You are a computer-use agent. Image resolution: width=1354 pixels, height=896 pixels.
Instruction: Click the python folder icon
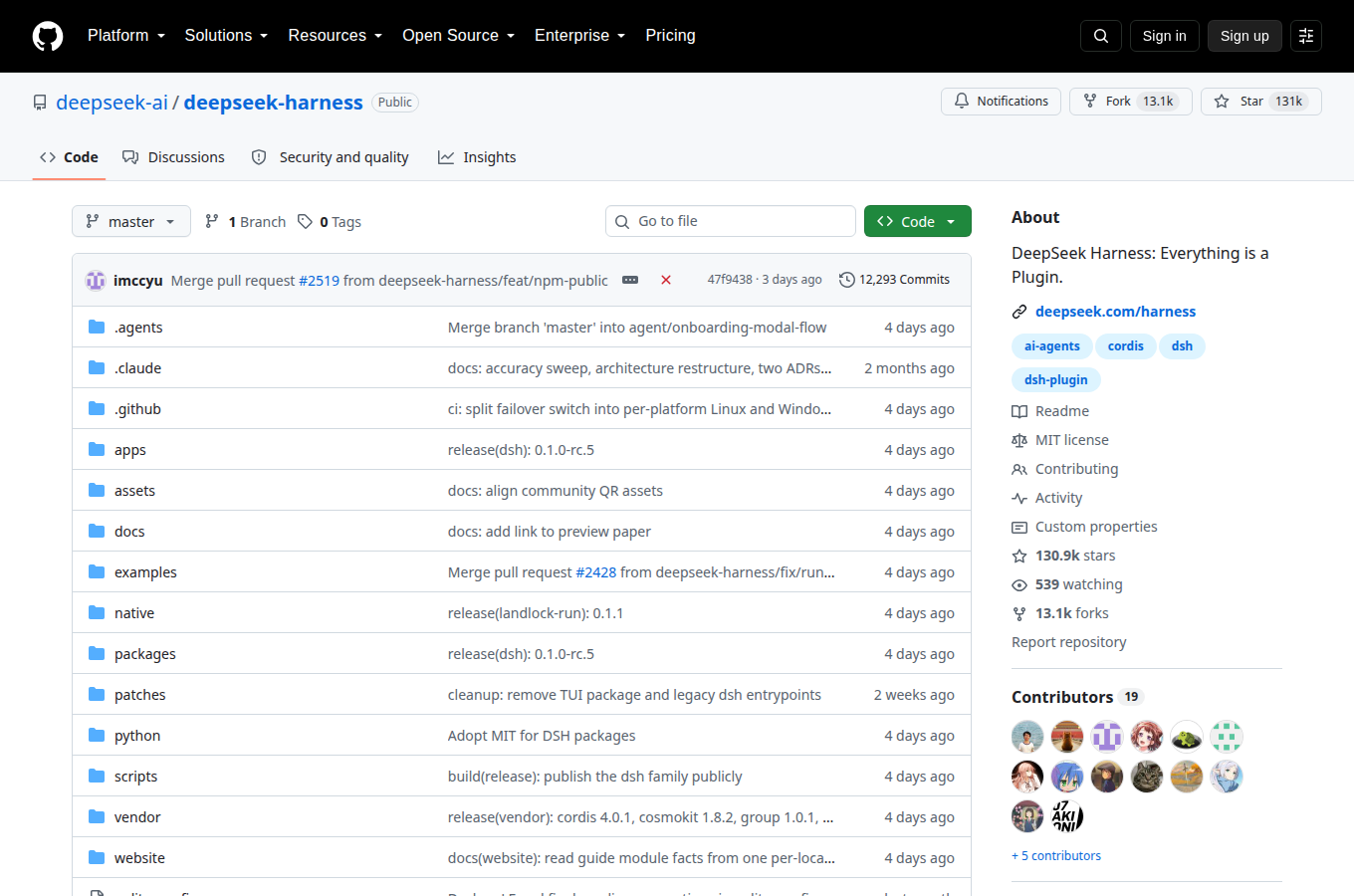pyautogui.click(x=97, y=735)
